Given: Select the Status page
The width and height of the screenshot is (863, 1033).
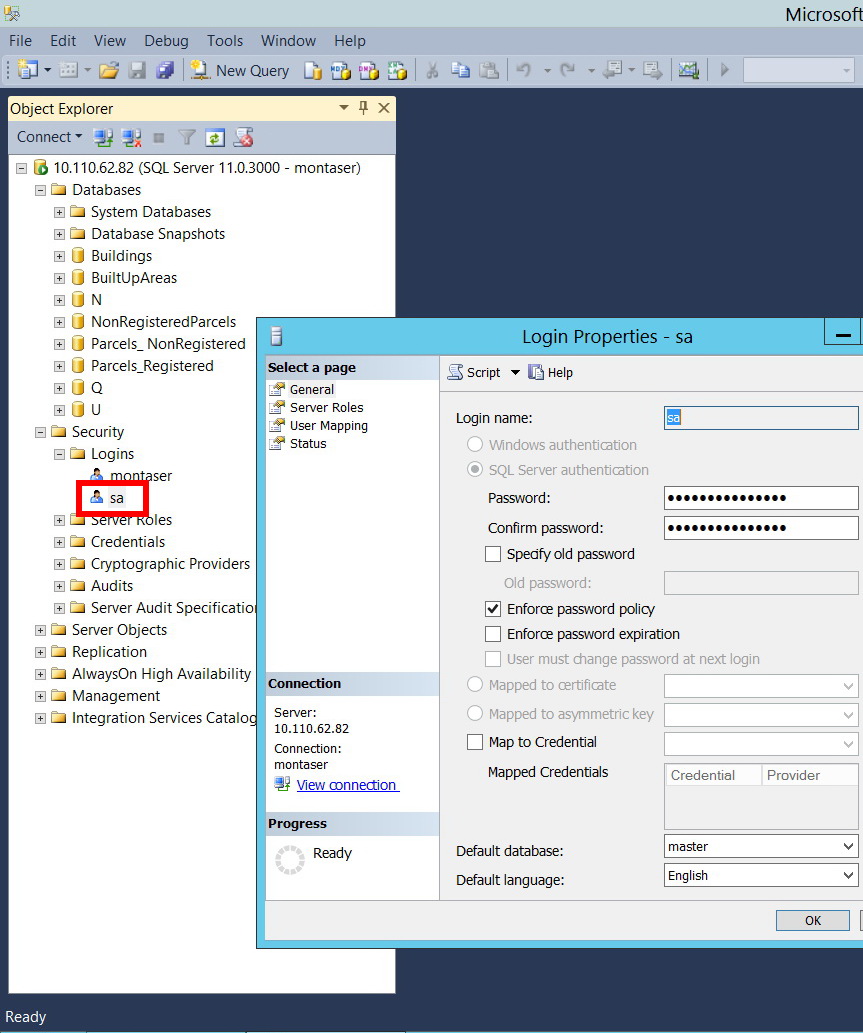Looking at the screenshot, I should tap(308, 443).
